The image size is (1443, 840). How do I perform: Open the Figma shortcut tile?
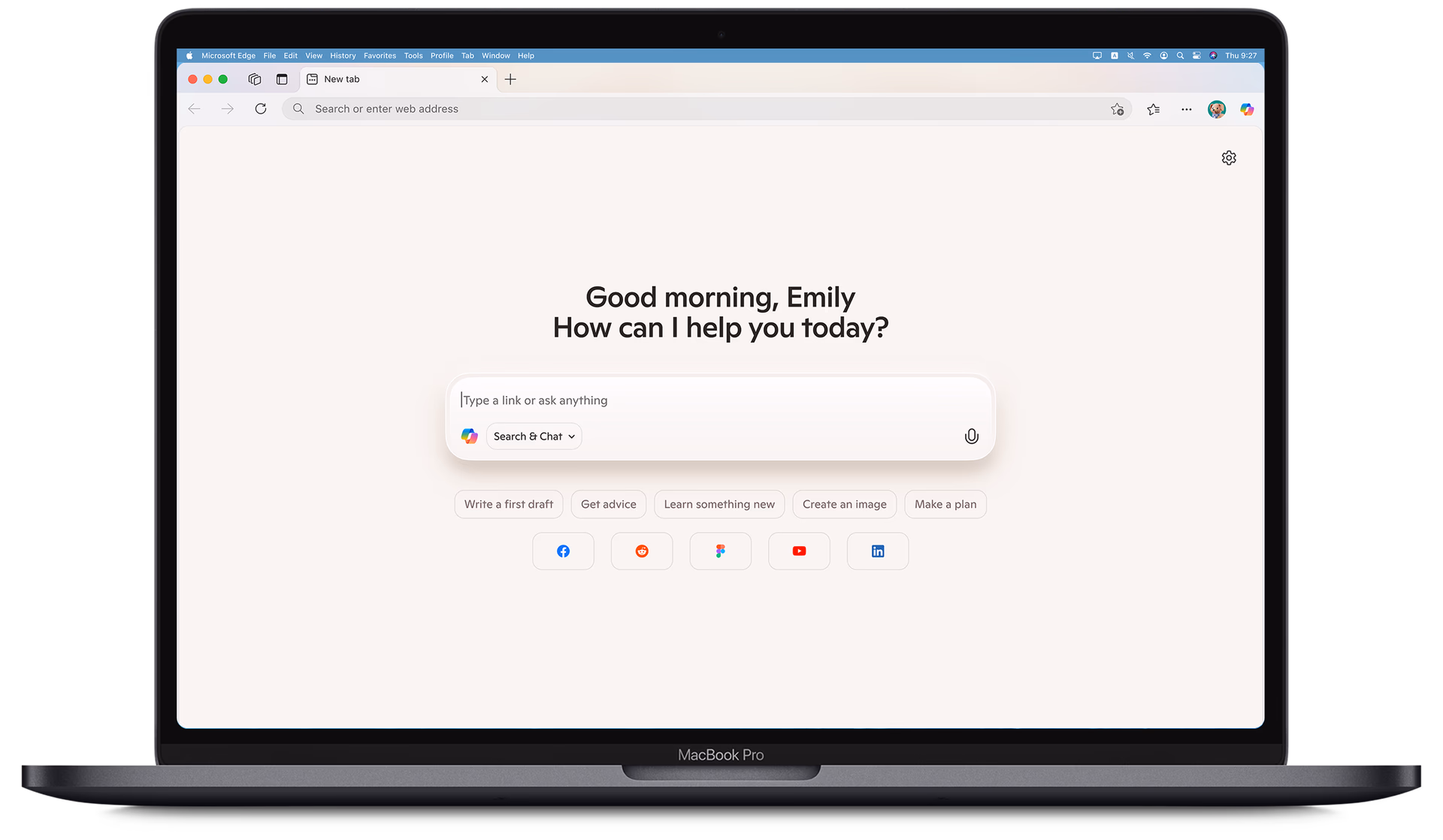pyautogui.click(x=720, y=551)
